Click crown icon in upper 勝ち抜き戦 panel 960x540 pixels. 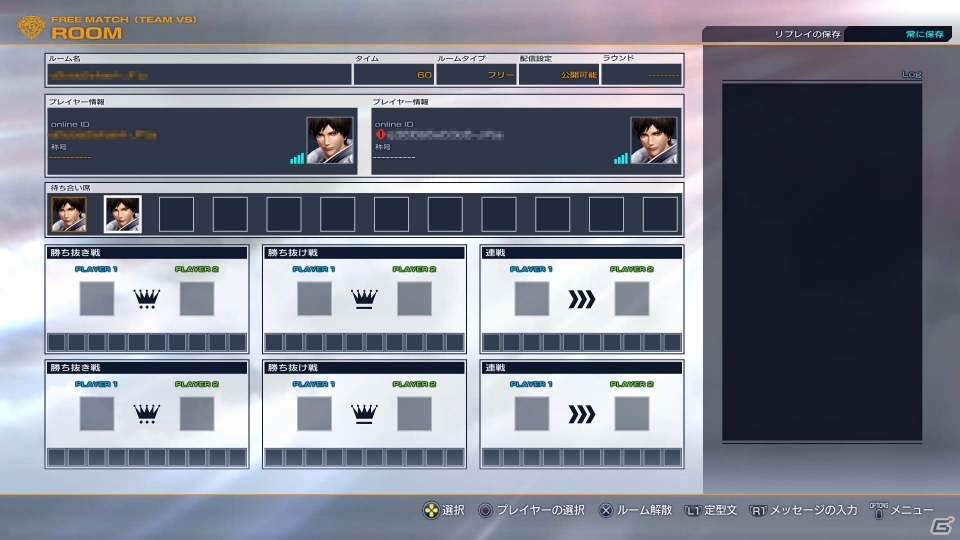coord(147,299)
